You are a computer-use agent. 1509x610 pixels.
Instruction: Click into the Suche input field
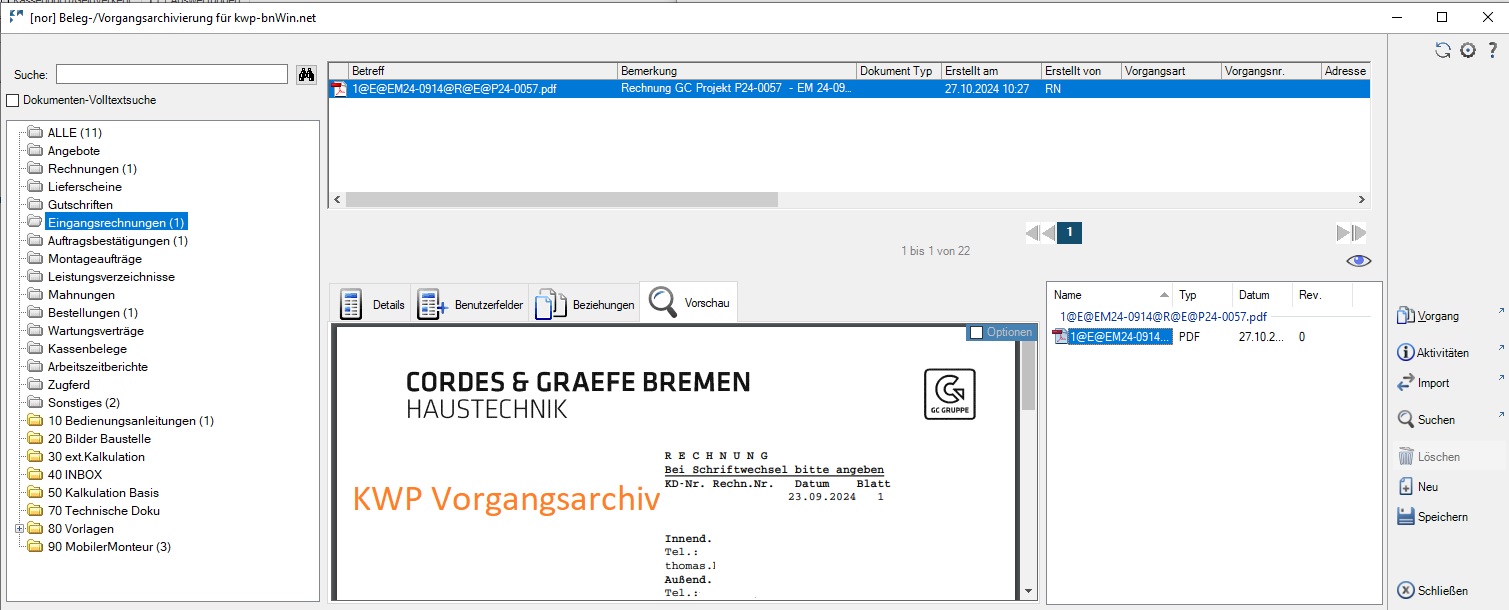tap(172, 74)
